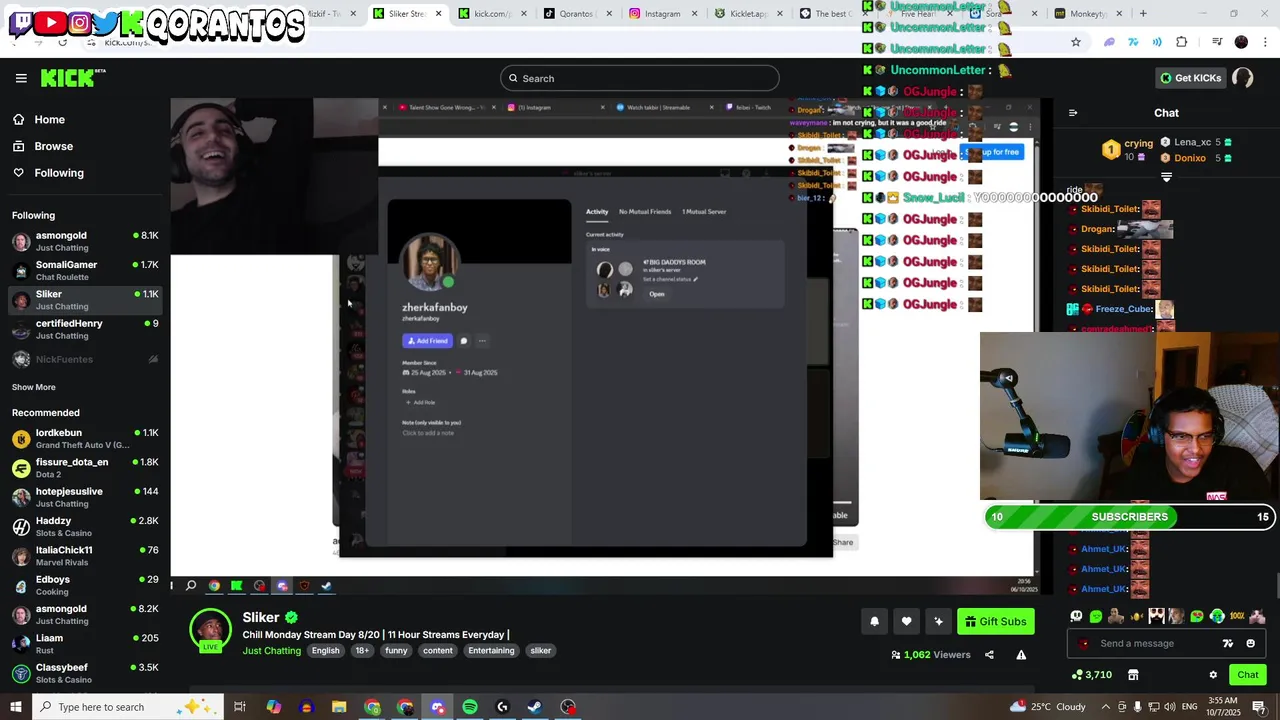Click the Gift Subs button

(x=995, y=621)
